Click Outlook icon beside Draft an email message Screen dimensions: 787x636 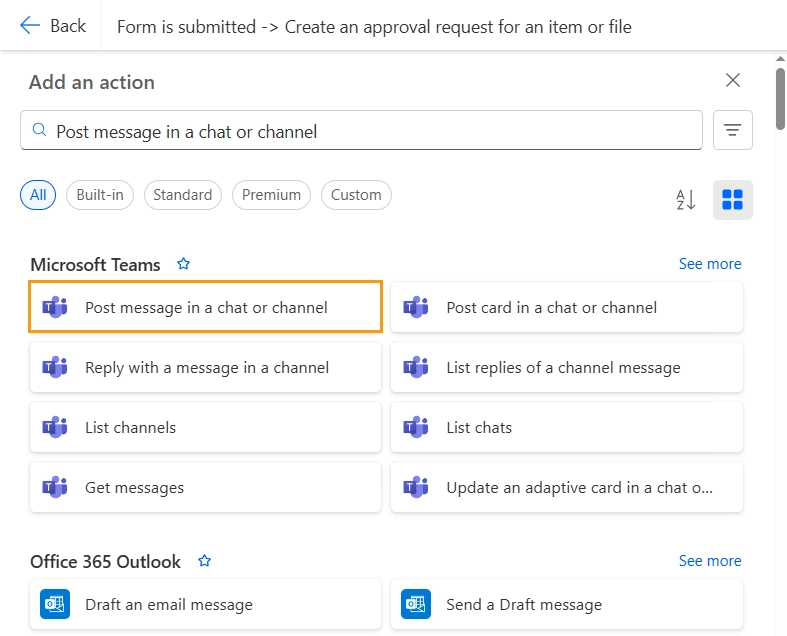[55, 604]
